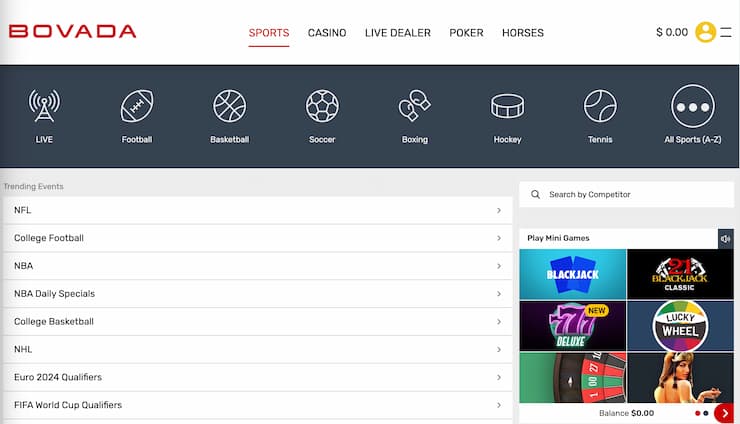740x424 pixels.
Task: Play the blue Blackjack mini game
Action: point(572,274)
